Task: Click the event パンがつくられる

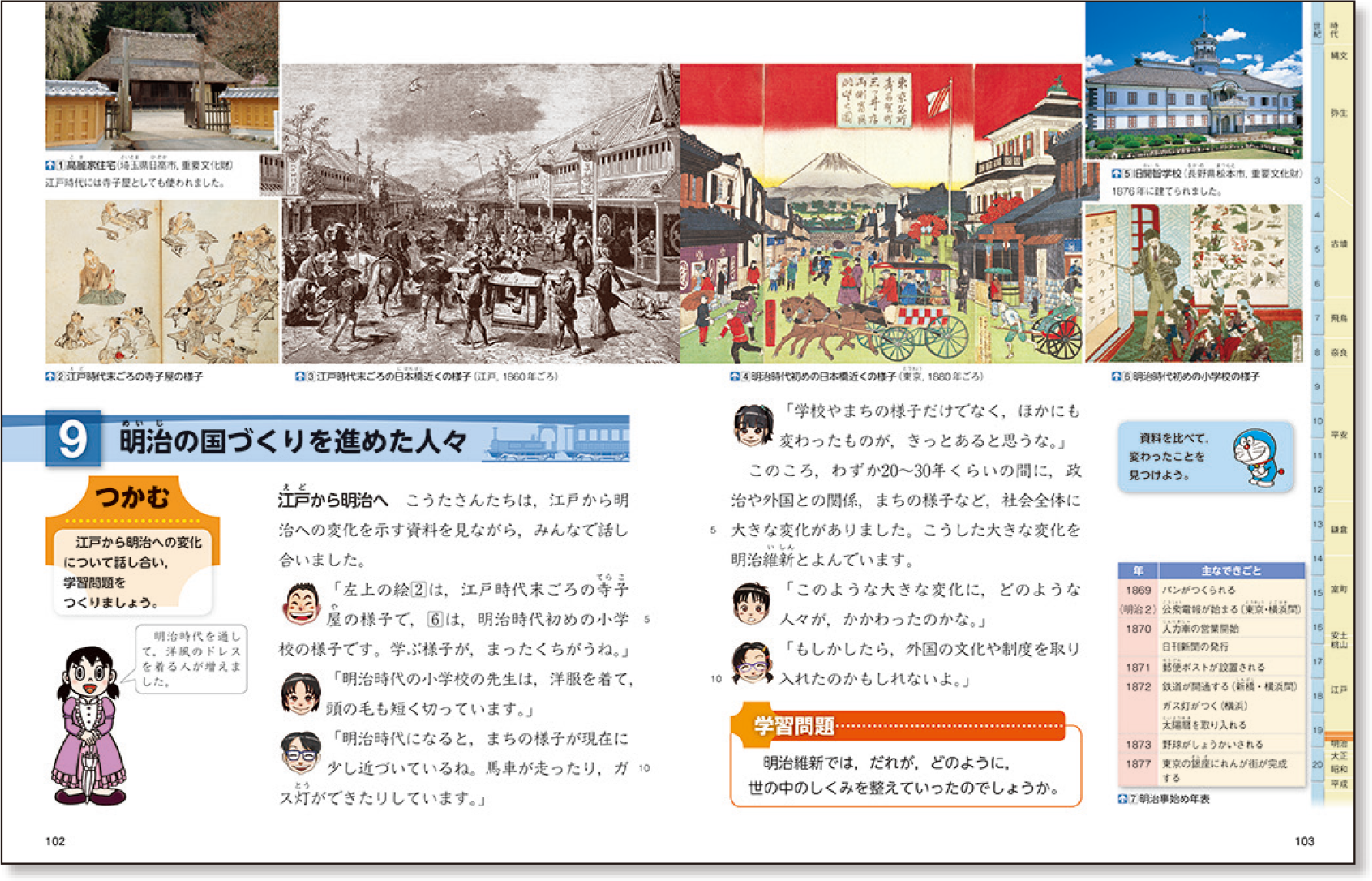Action: (1198, 591)
